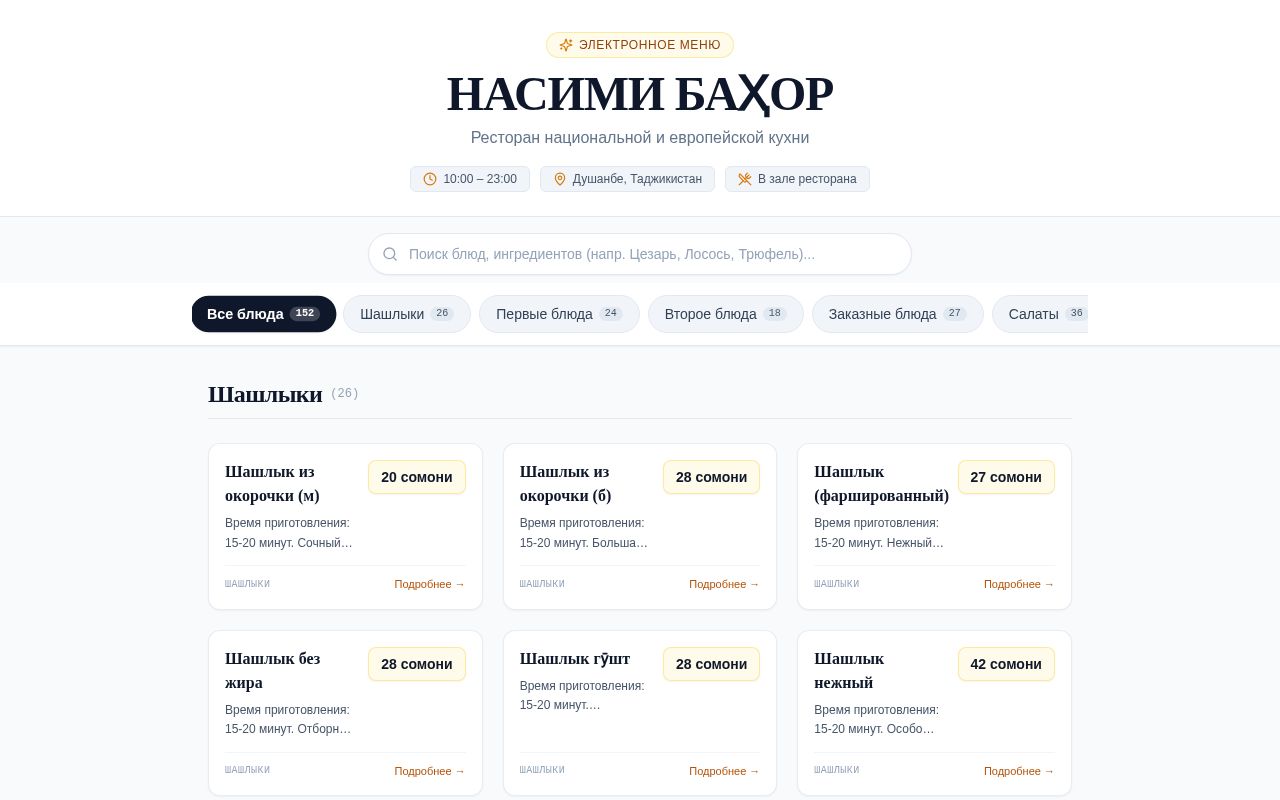Click the 152 count badge on Все блюда
Image resolution: width=1280 pixels, height=800 pixels.
tap(305, 314)
